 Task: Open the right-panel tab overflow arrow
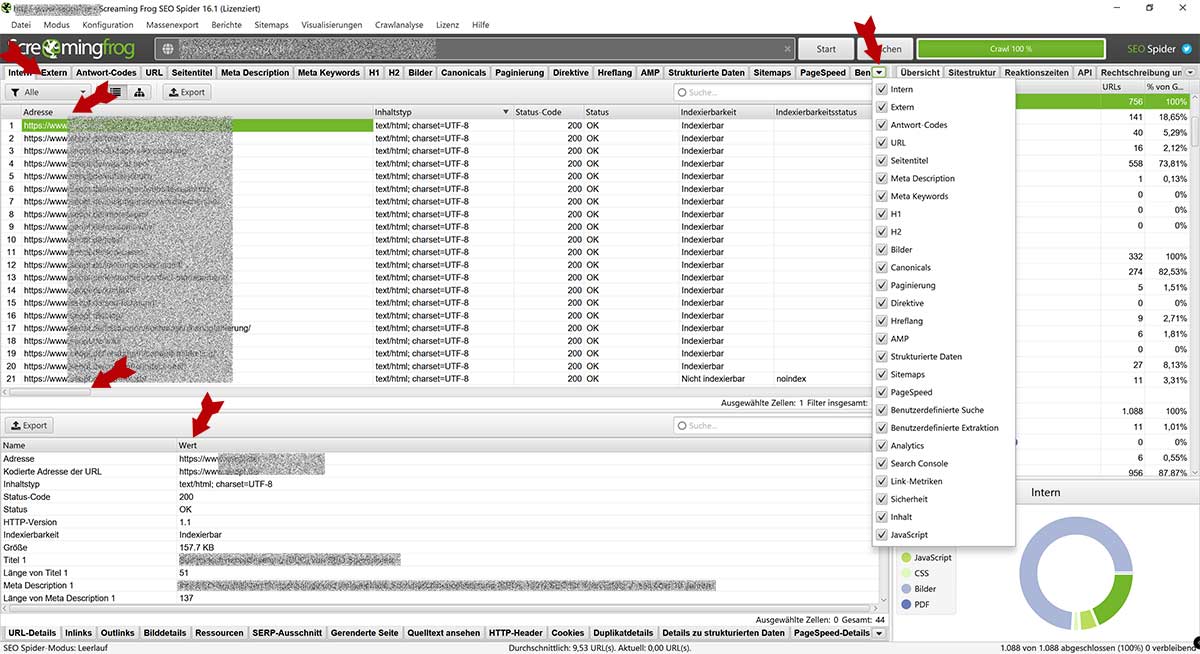1190,72
